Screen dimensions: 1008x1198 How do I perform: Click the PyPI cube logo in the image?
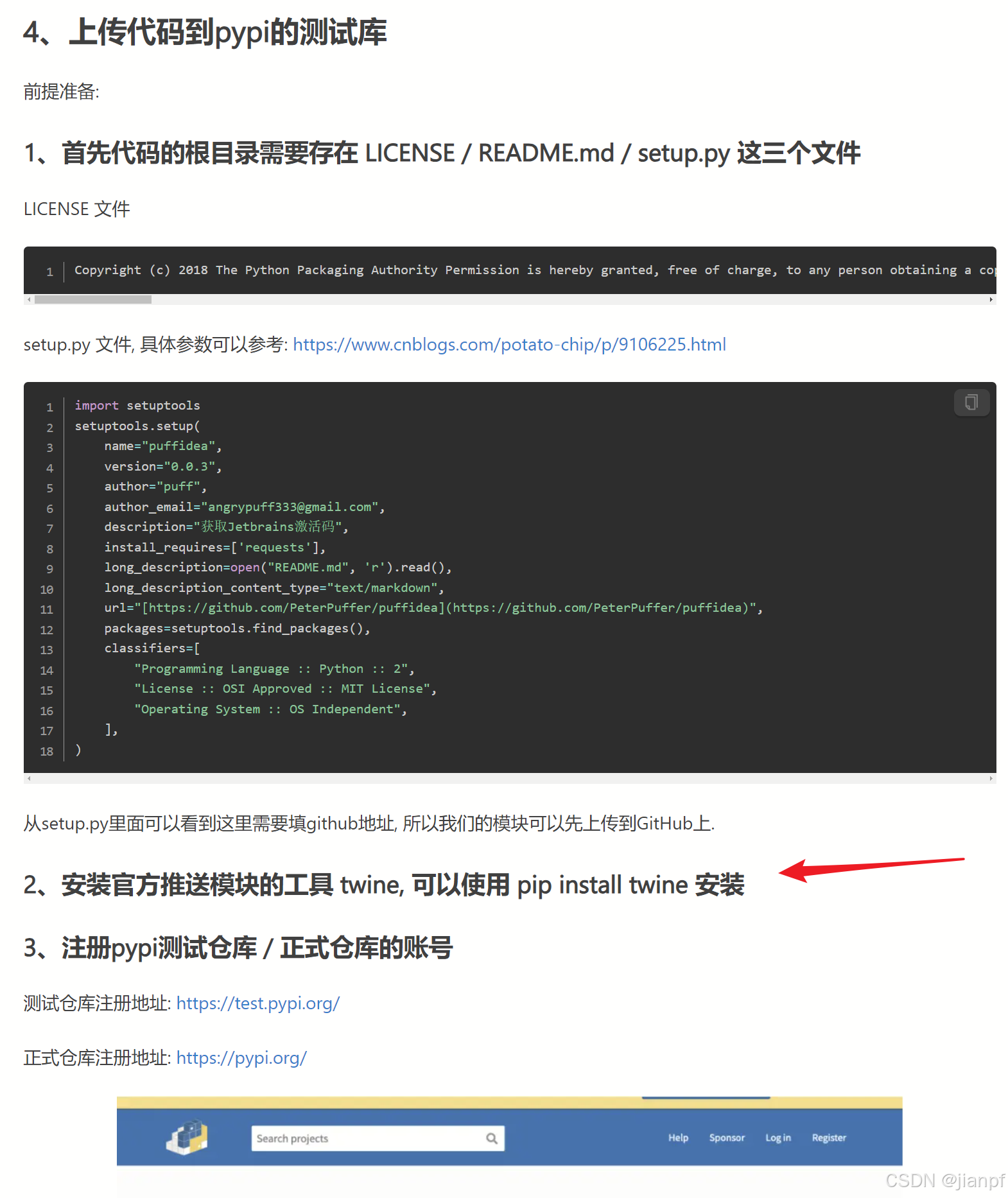pyautogui.click(x=187, y=1138)
